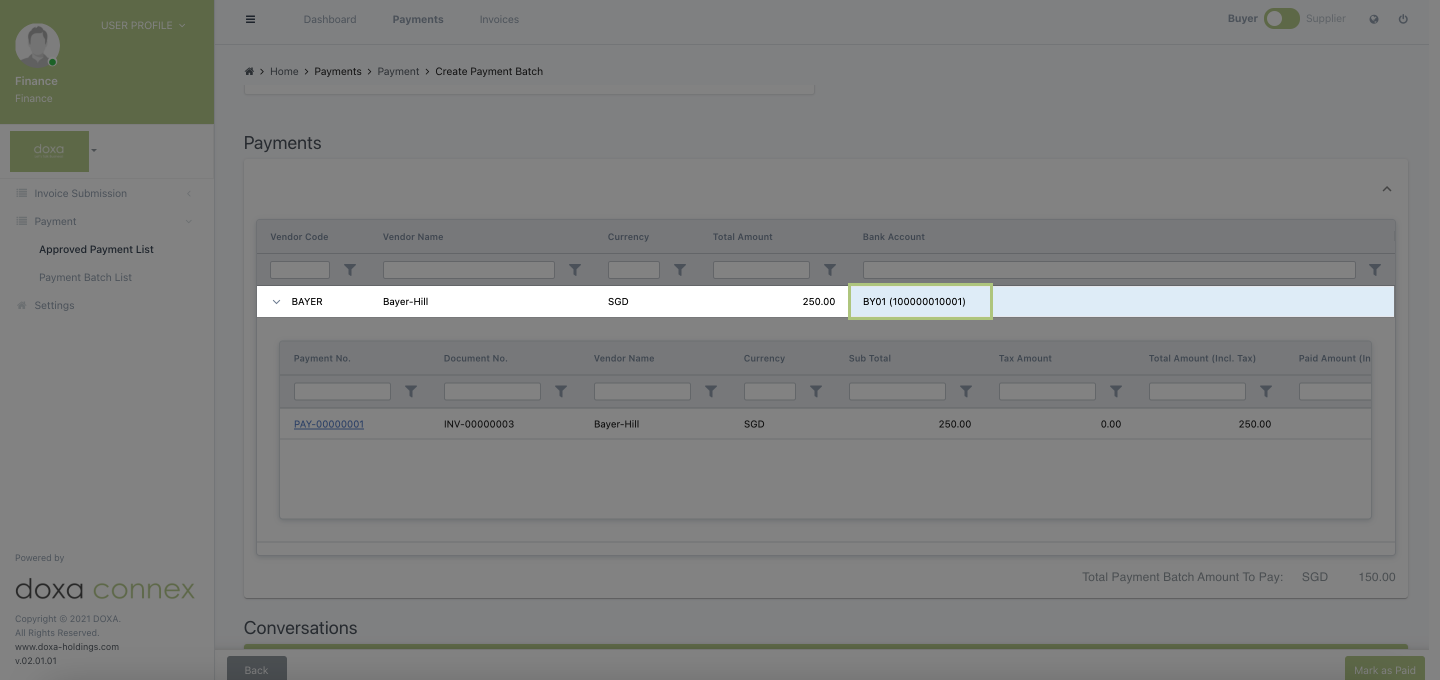
Task: Click Payment in the breadcrumb
Action: coord(398,72)
